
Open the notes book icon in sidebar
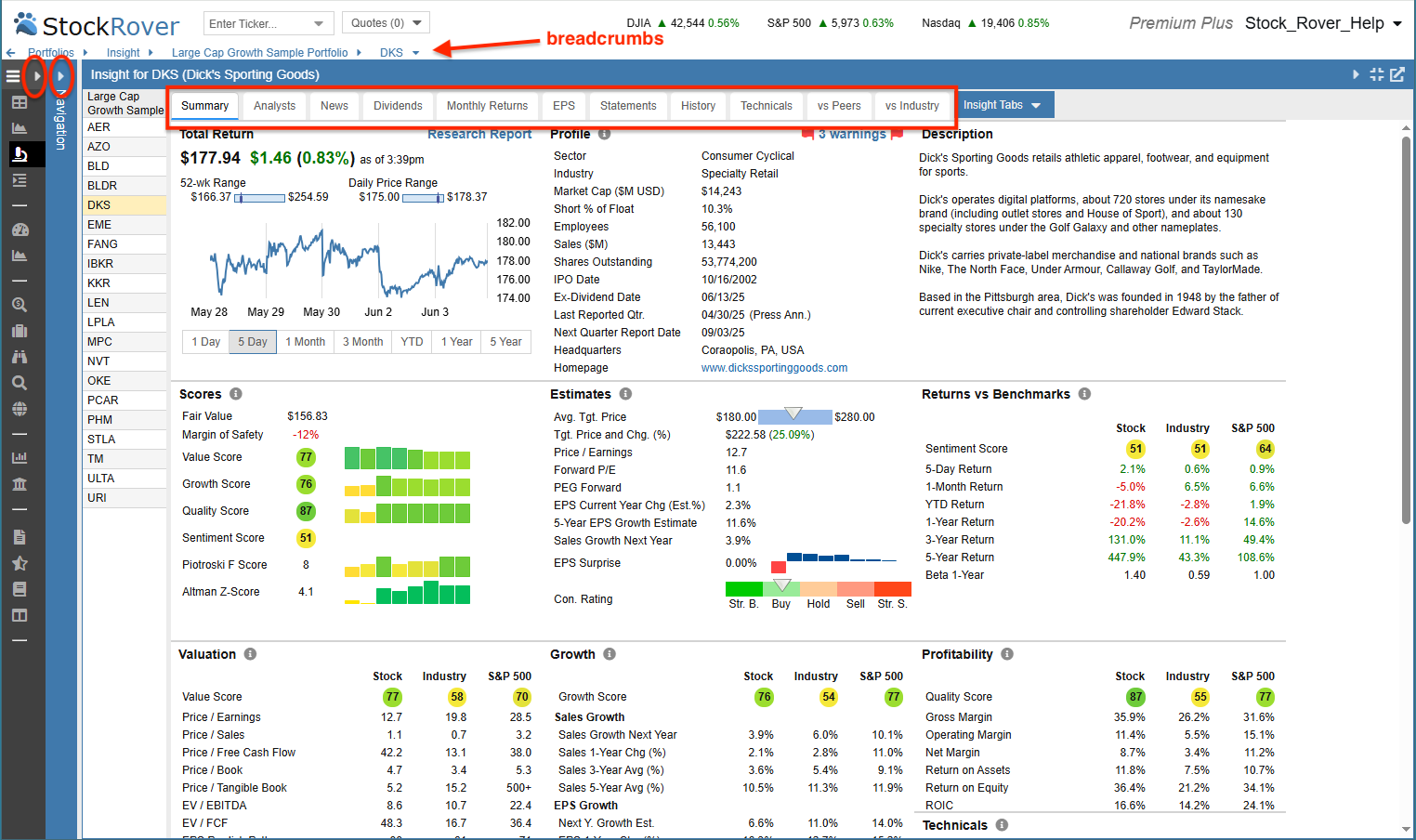[20, 589]
